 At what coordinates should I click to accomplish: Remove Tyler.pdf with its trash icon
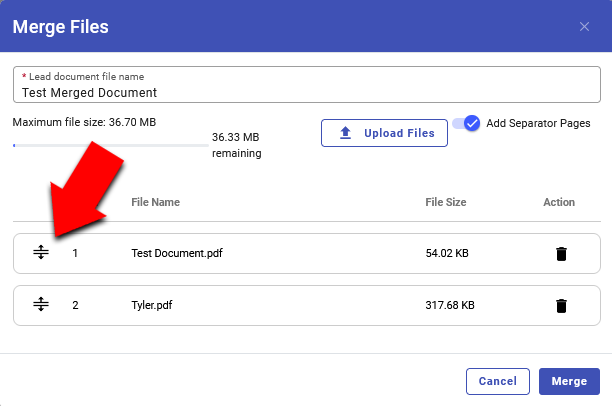tap(561, 306)
